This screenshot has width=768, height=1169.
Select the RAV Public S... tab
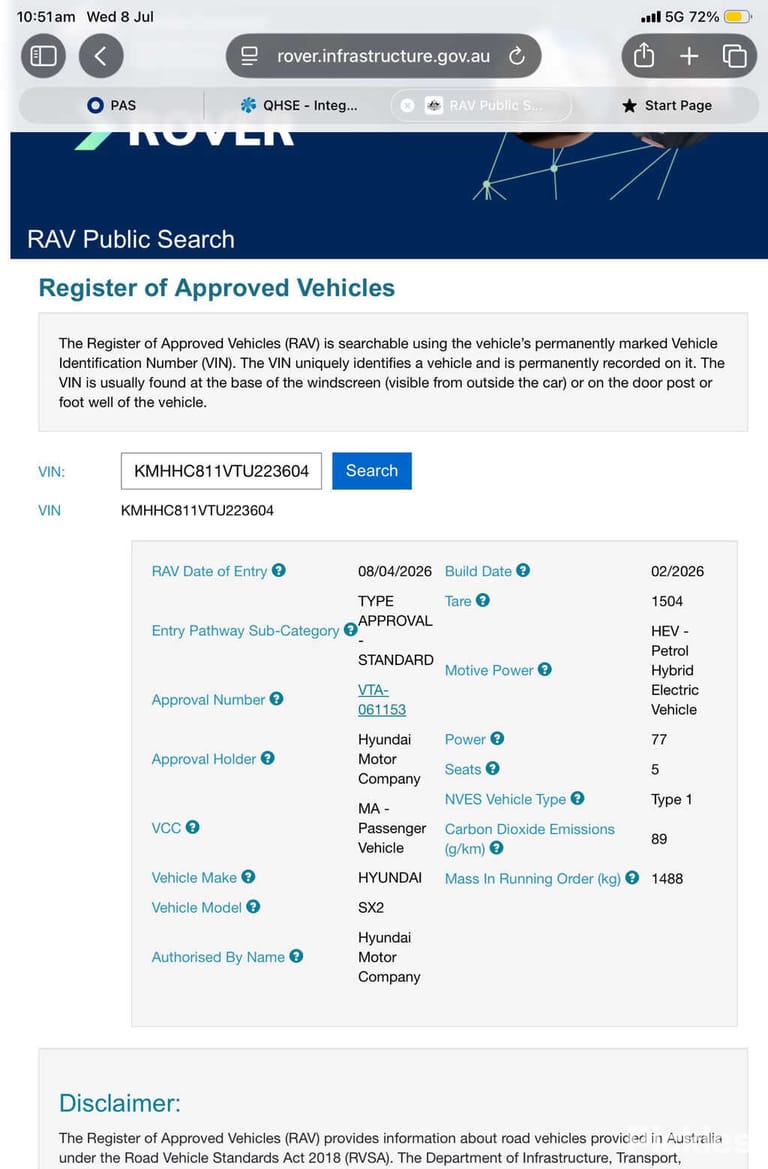(482, 106)
